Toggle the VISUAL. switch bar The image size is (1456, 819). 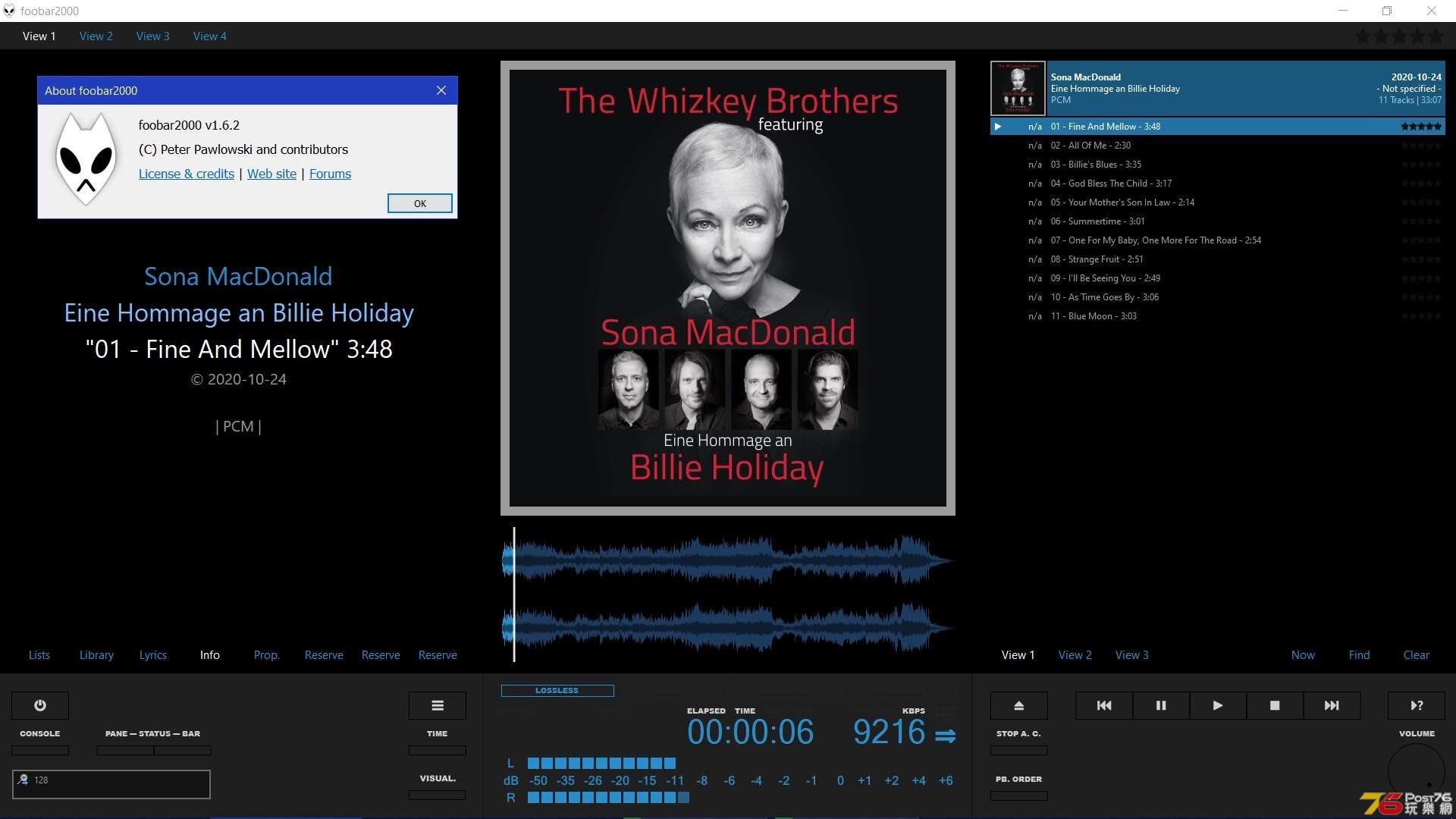(x=438, y=795)
